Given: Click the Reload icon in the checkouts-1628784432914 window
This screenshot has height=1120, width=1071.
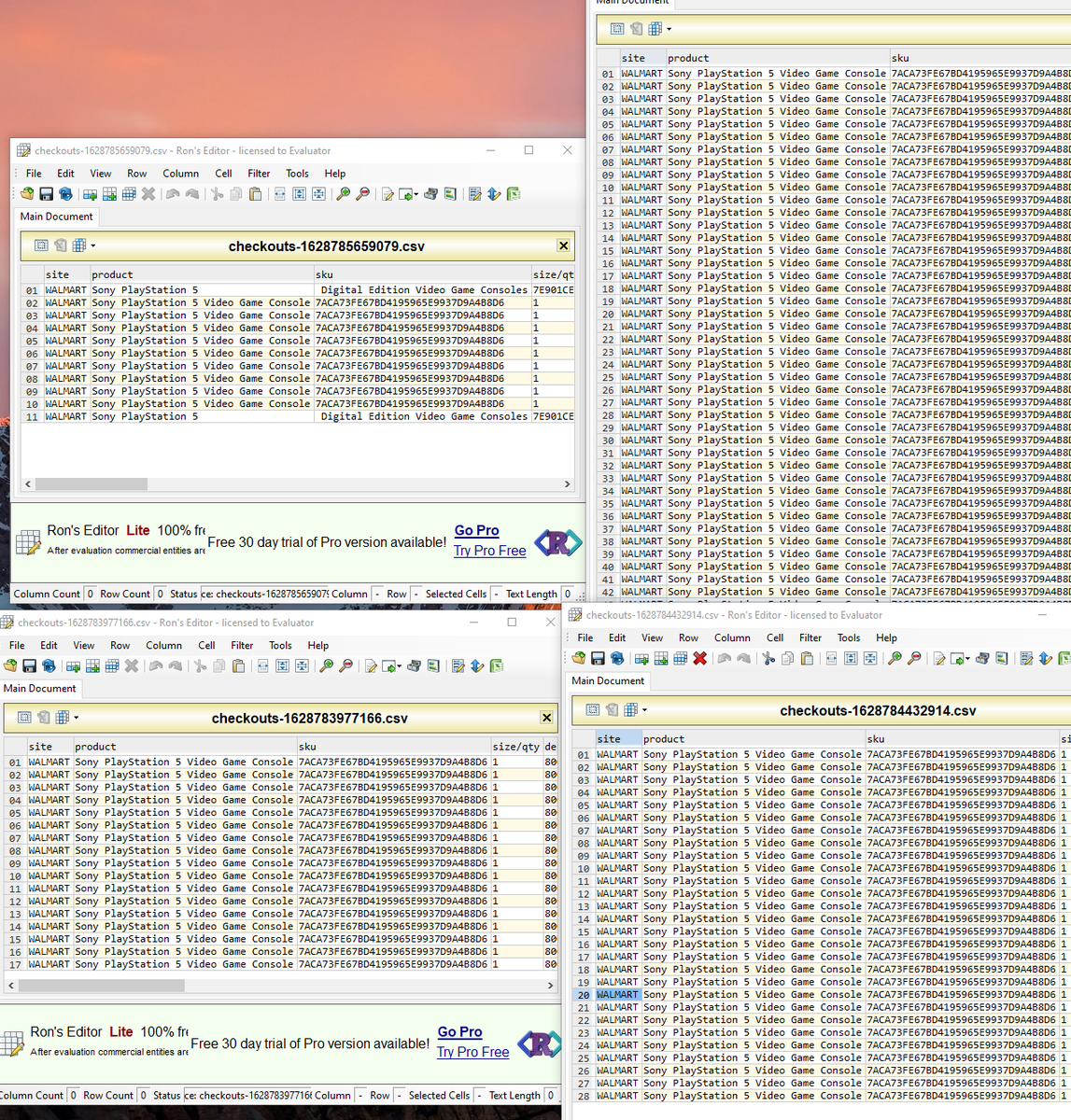Looking at the screenshot, I should point(617,659).
